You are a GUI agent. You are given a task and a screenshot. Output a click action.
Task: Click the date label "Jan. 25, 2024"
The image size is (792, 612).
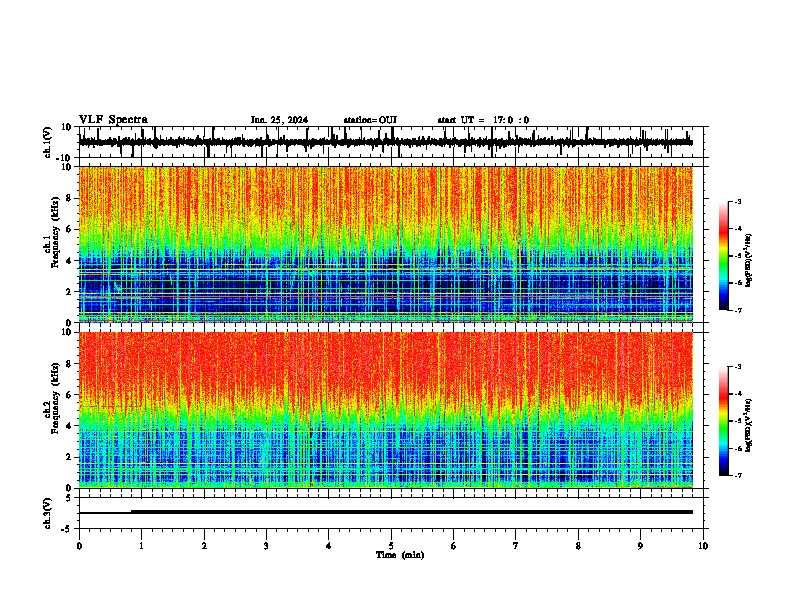tap(279, 120)
